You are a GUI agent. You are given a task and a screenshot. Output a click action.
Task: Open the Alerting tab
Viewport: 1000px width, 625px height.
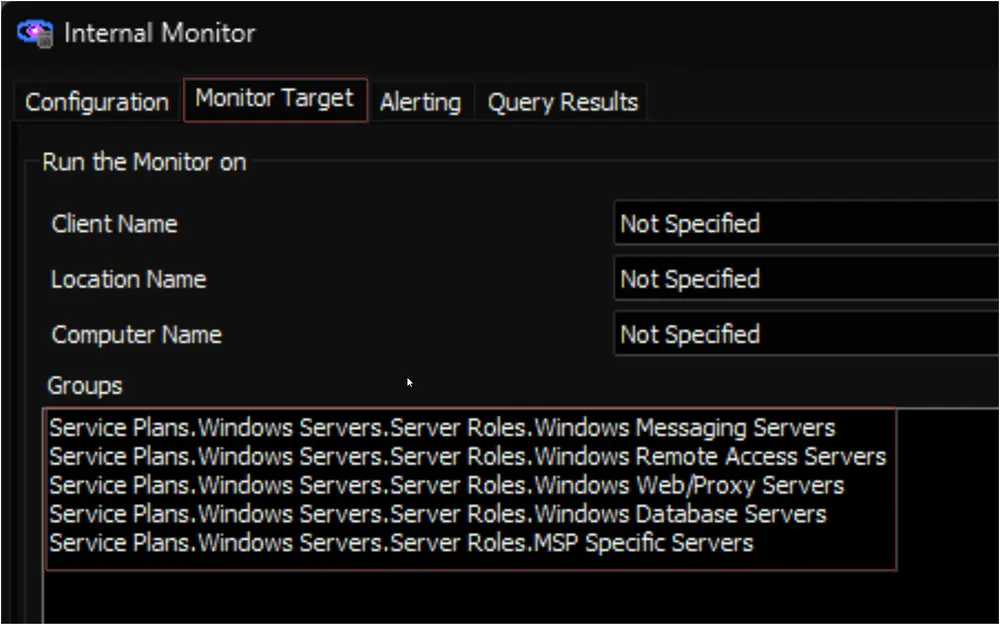pos(420,102)
